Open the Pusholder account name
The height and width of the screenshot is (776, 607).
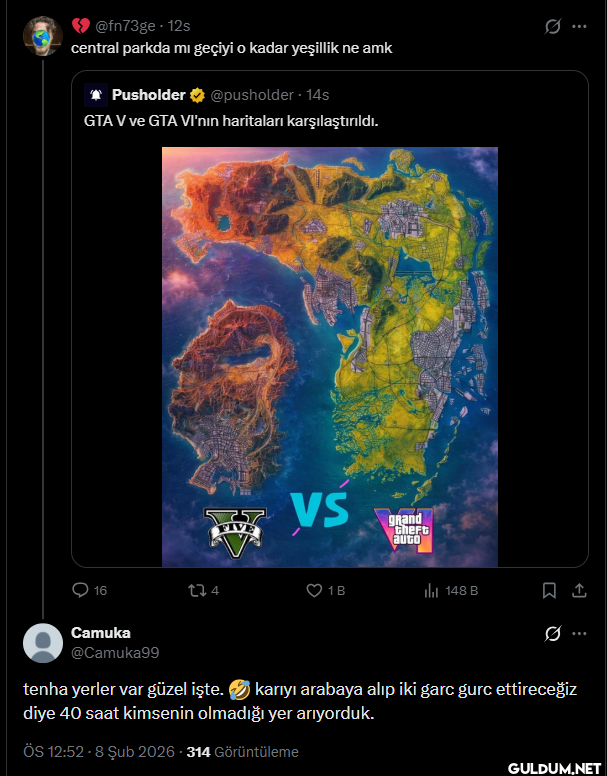(148, 95)
